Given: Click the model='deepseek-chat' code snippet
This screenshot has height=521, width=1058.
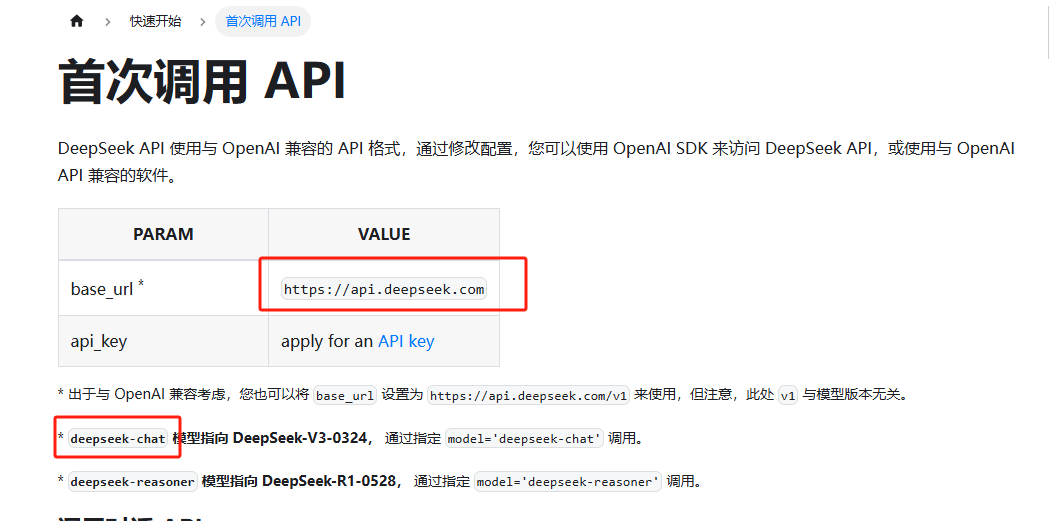Looking at the screenshot, I should click(524, 439).
